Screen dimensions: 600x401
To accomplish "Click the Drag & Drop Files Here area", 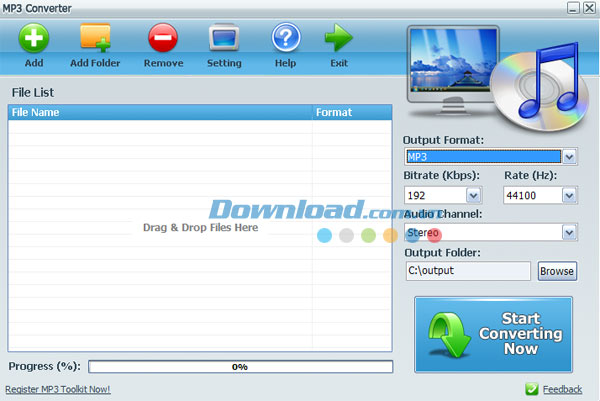I will click(x=200, y=228).
